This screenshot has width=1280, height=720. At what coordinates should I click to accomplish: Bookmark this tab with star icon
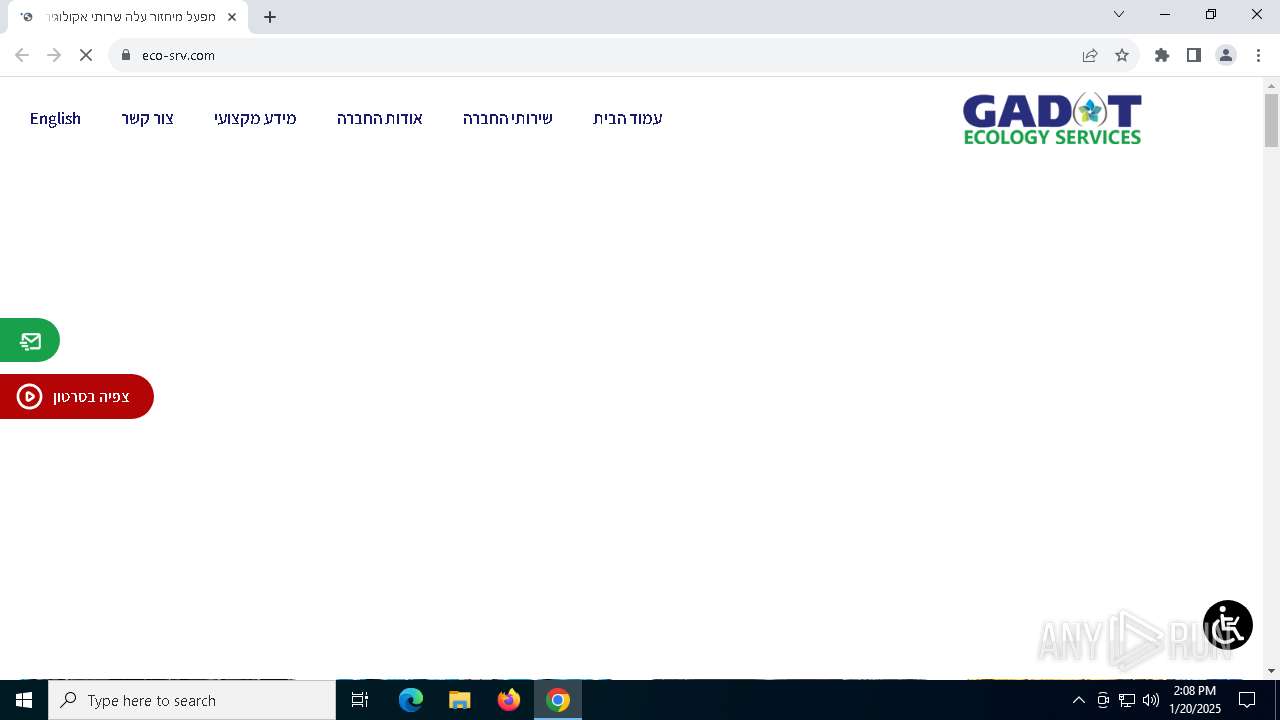(1122, 55)
